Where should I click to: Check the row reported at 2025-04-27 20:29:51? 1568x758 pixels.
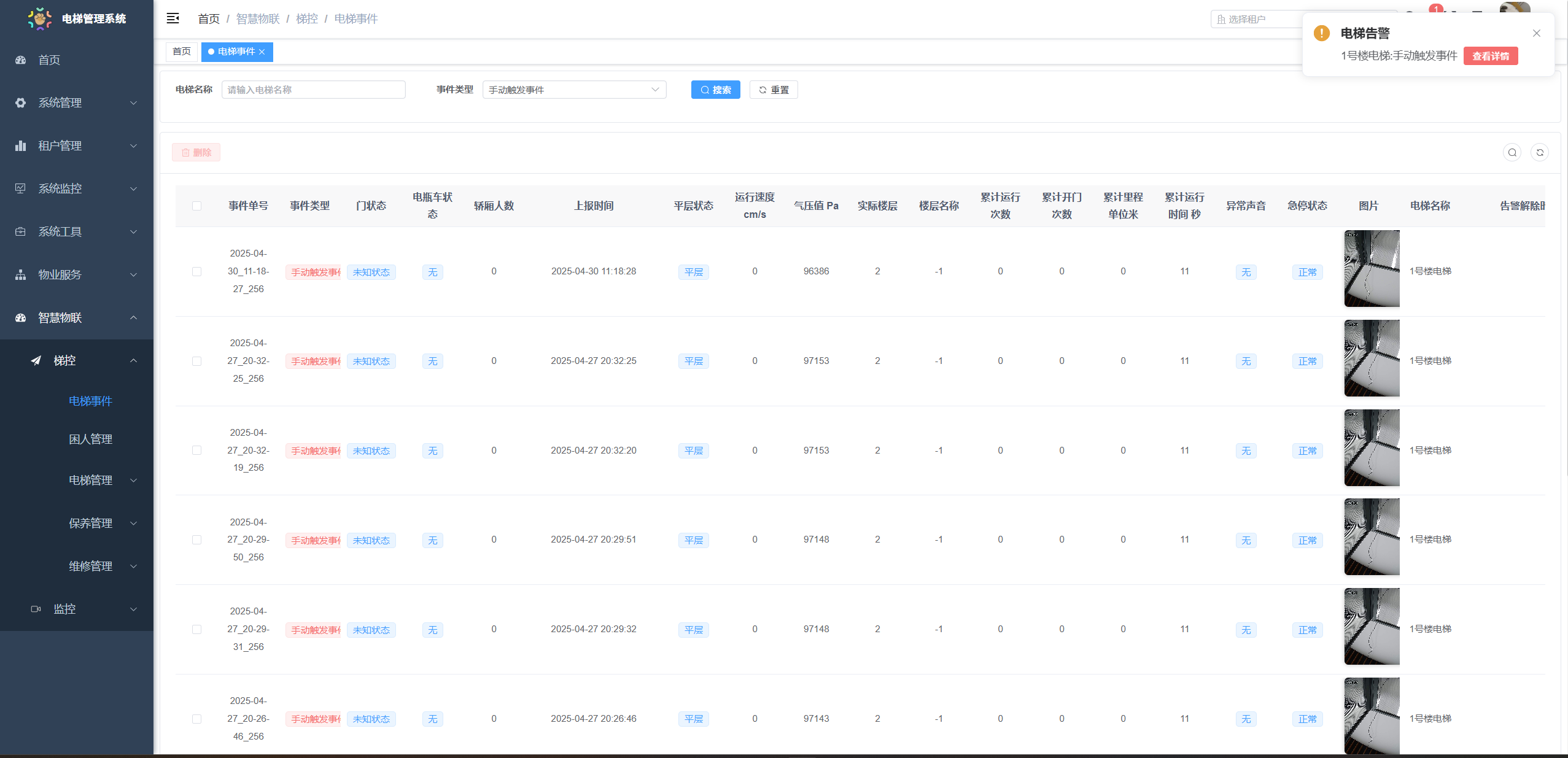coord(196,539)
